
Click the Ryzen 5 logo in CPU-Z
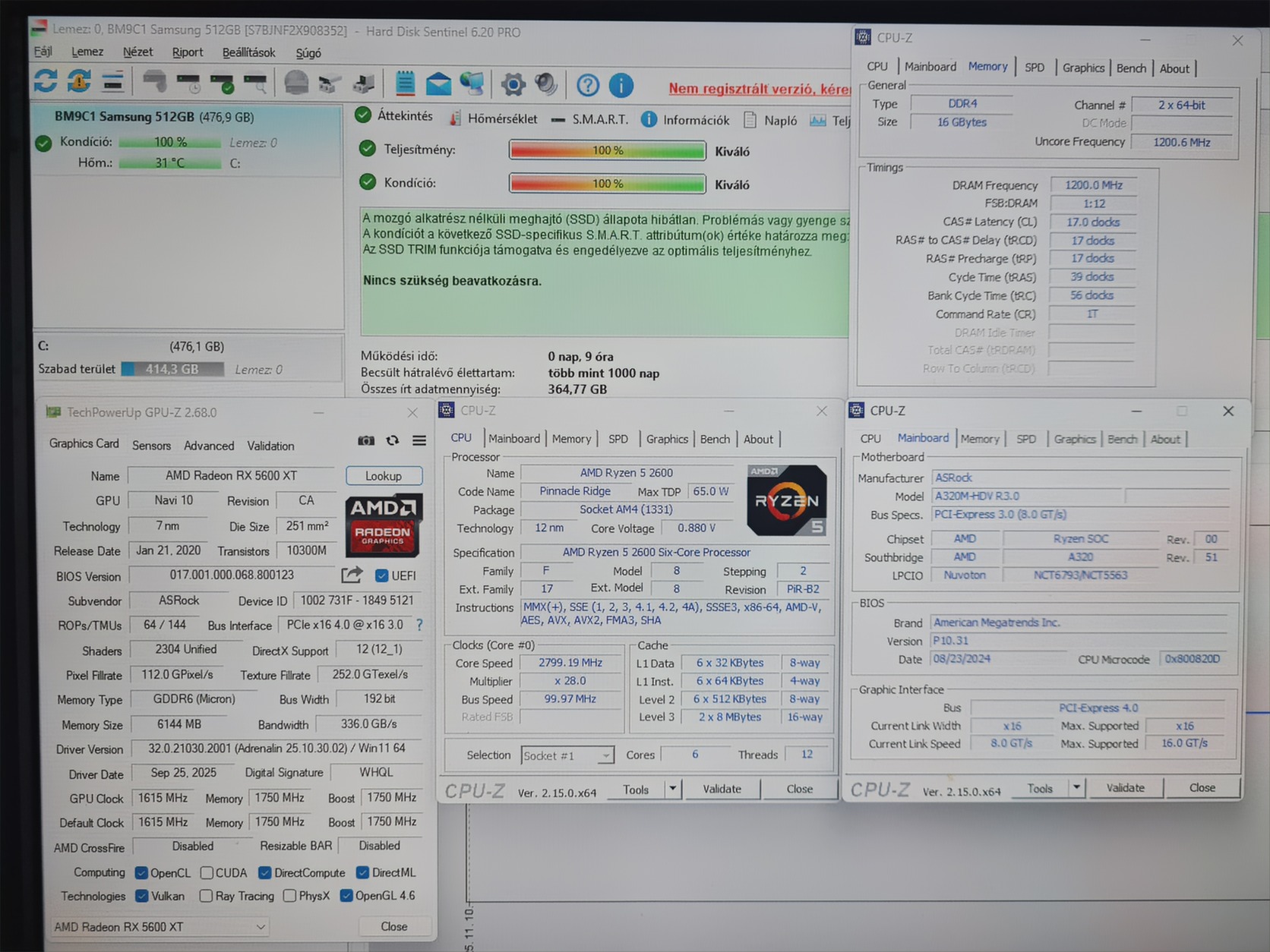(787, 500)
